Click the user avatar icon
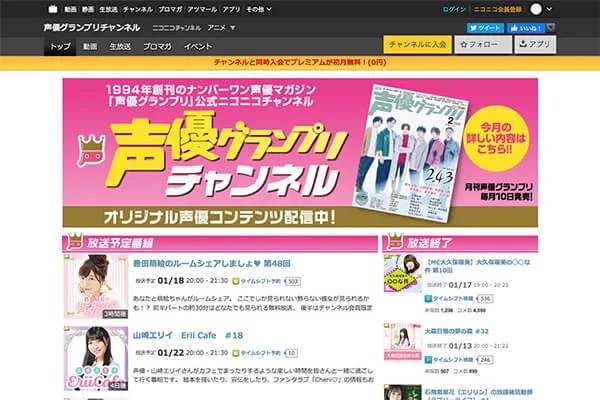Image resolution: width=600 pixels, height=400 pixels. click(536, 9)
